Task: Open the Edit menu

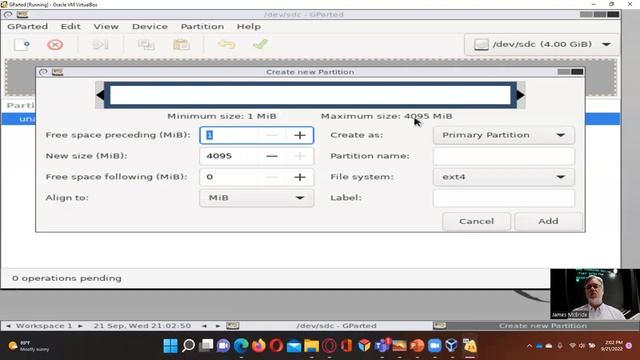Action: (x=71, y=27)
